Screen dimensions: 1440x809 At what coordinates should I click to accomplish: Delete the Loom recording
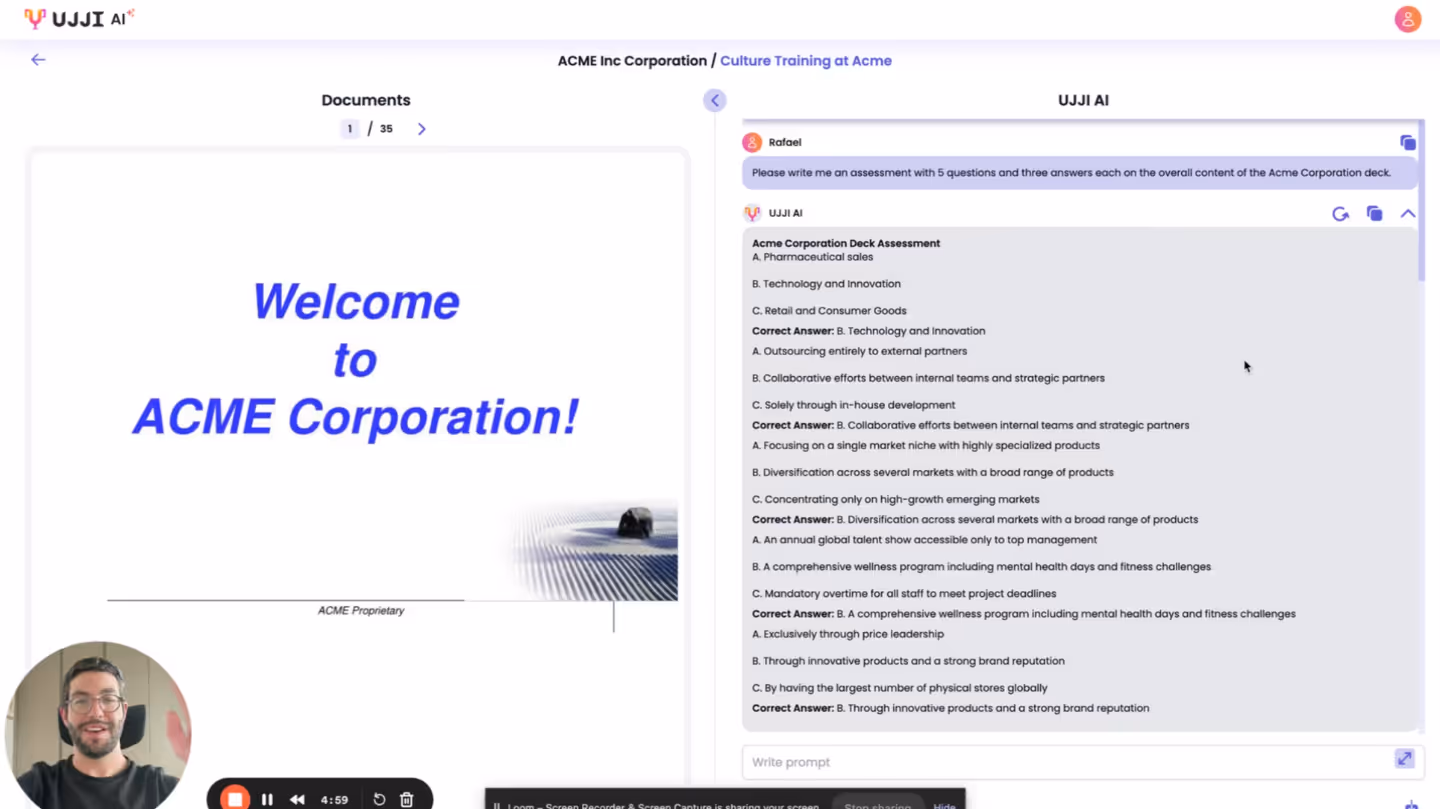point(406,800)
